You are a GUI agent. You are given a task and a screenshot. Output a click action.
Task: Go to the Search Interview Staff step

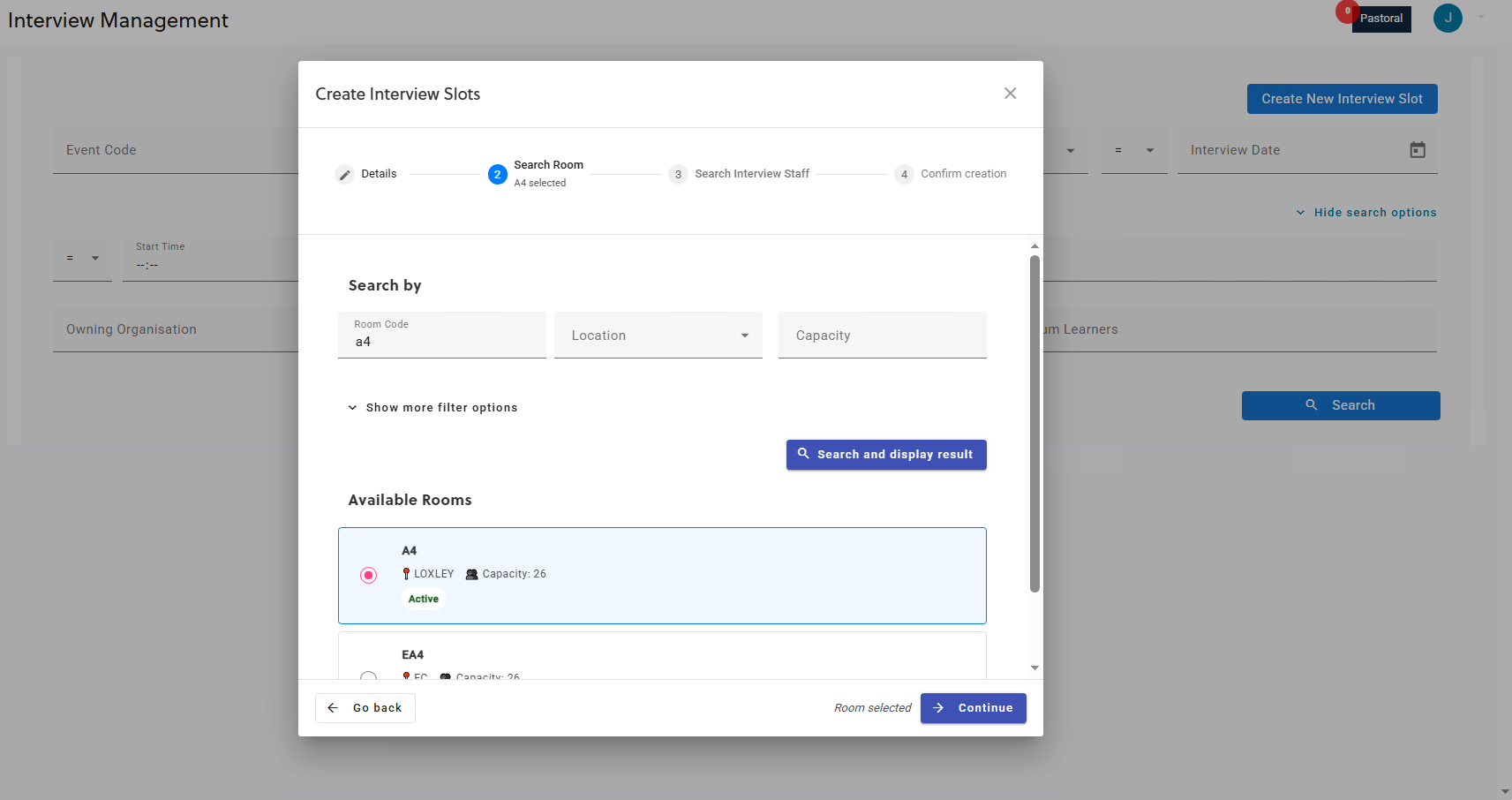(x=751, y=174)
